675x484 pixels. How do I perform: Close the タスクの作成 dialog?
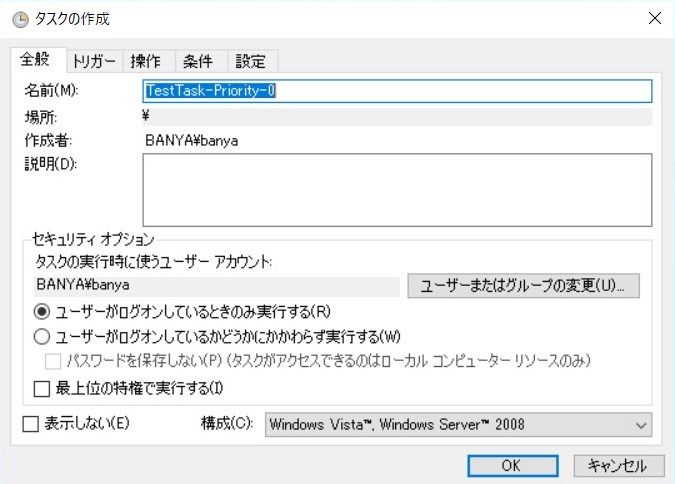pyautogui.click(x=655, y=18)
